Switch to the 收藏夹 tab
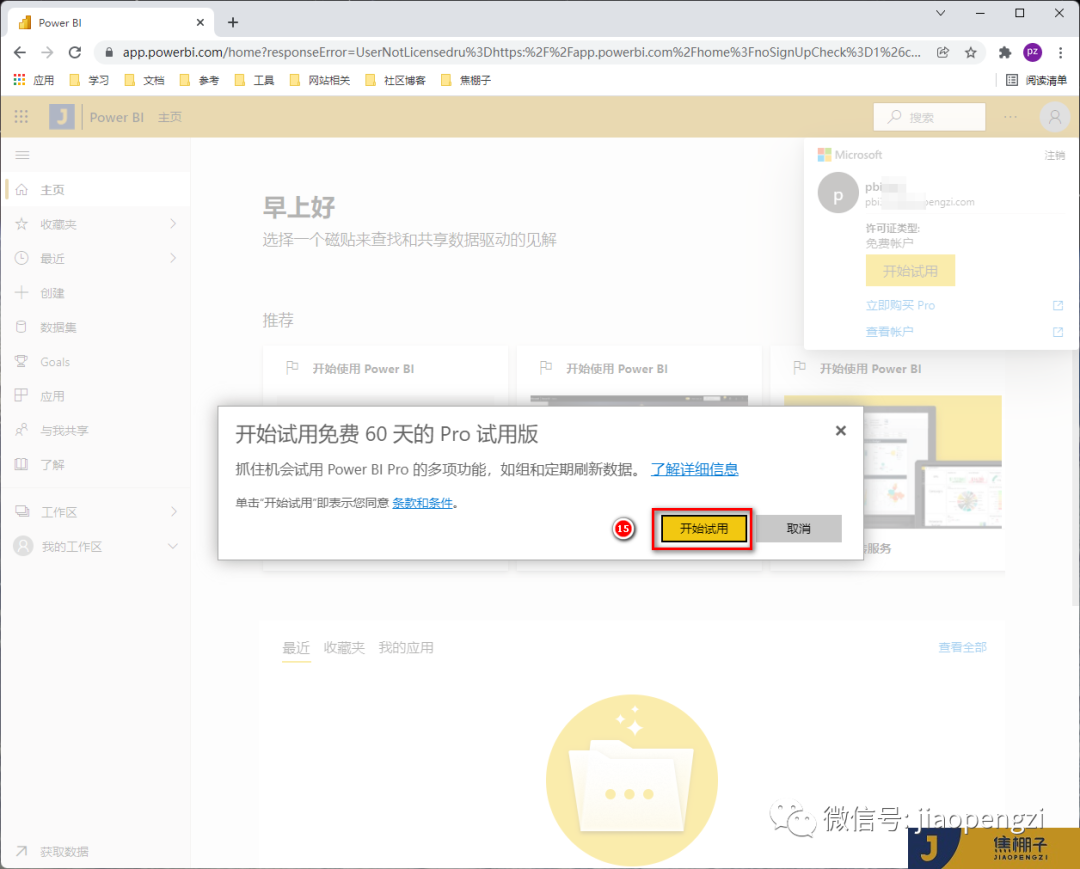 click(344, 648)
